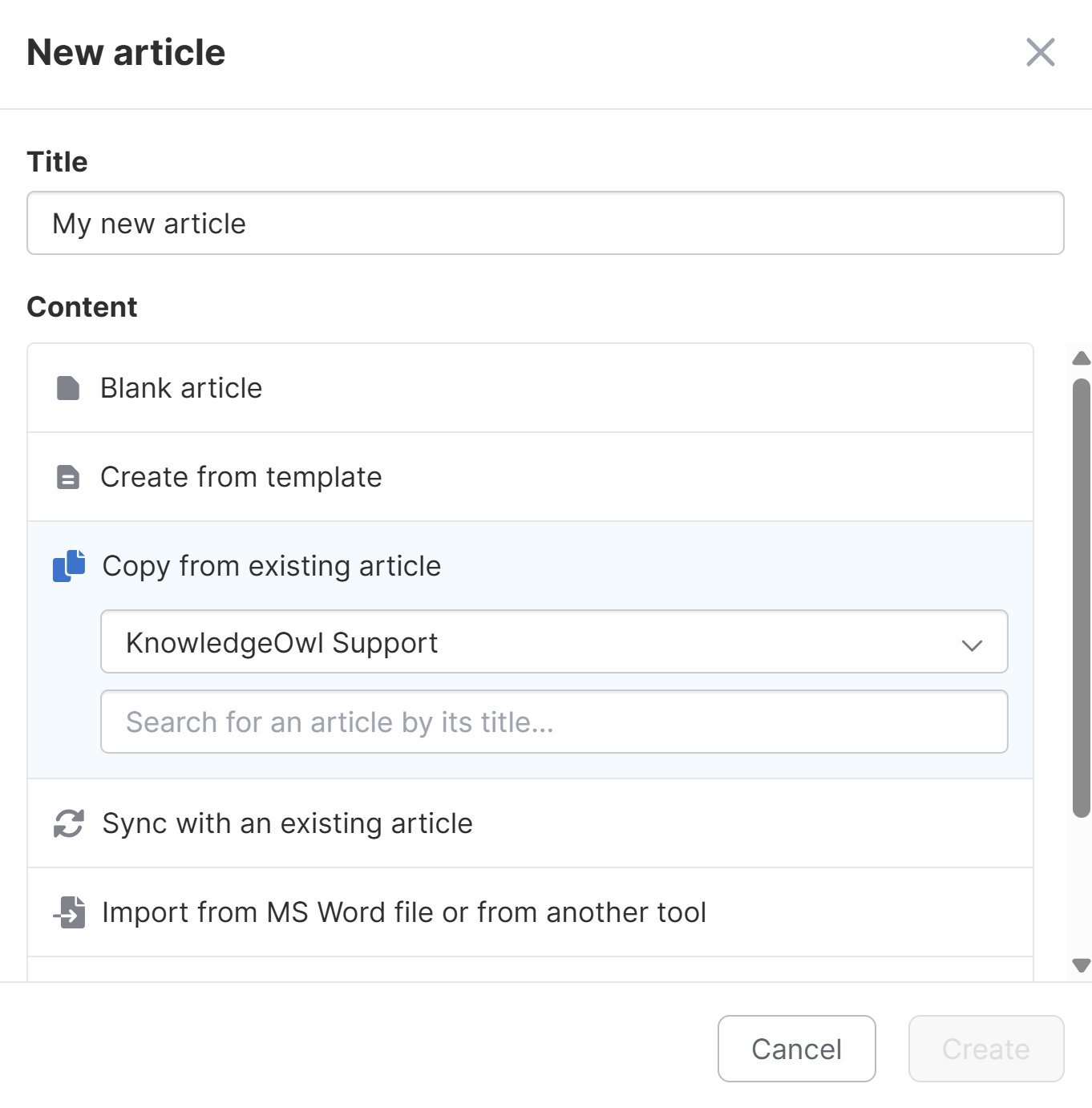Click the blue Copy from existing article icon

point(69,566)
